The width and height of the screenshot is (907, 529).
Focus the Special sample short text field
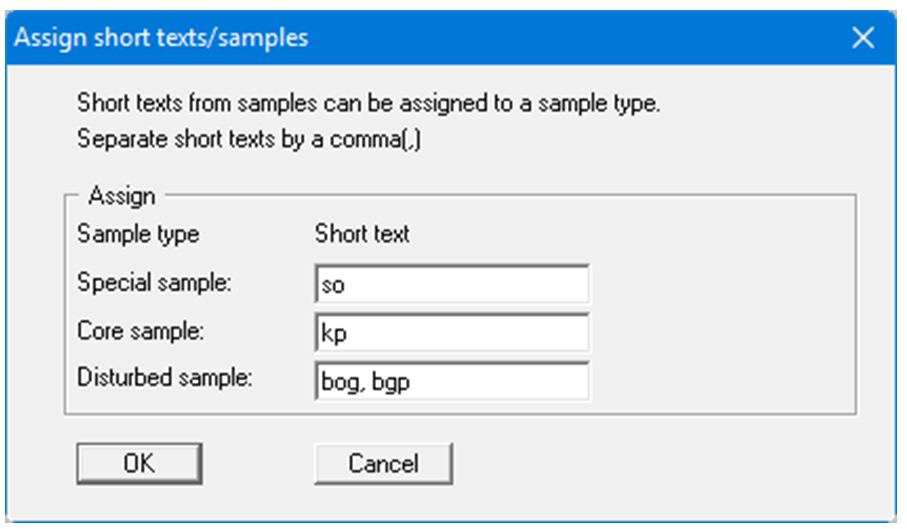[451, 285]
